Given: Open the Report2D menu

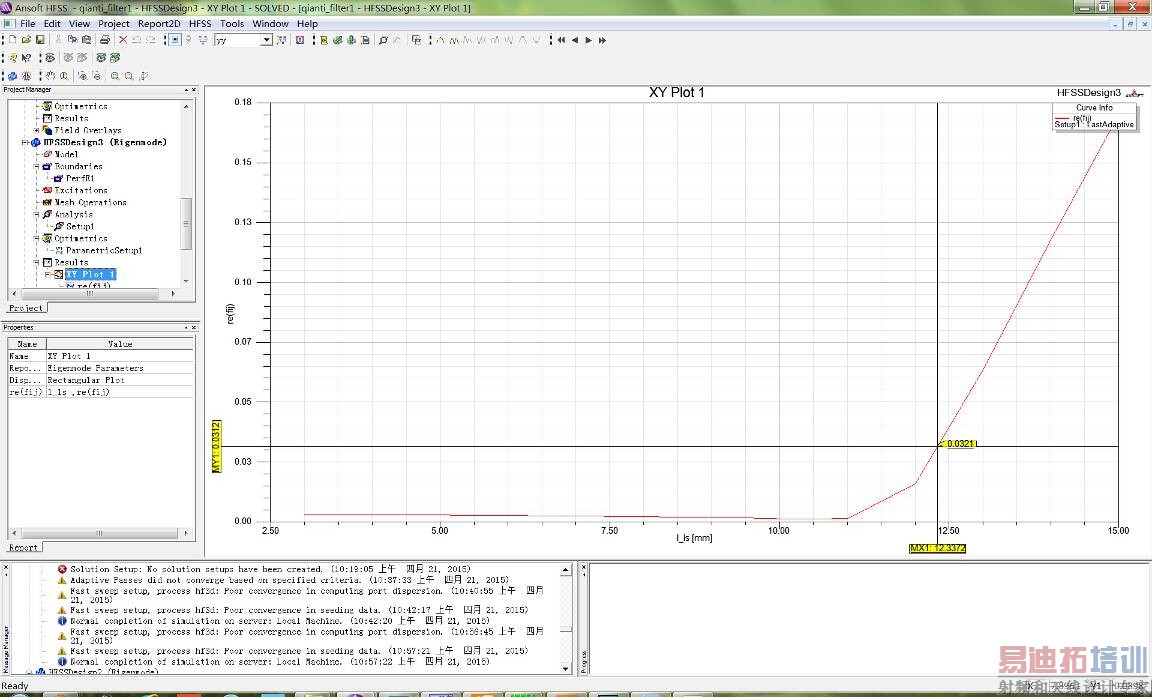Looking at the screenshot, I should [x=159, y=24].
